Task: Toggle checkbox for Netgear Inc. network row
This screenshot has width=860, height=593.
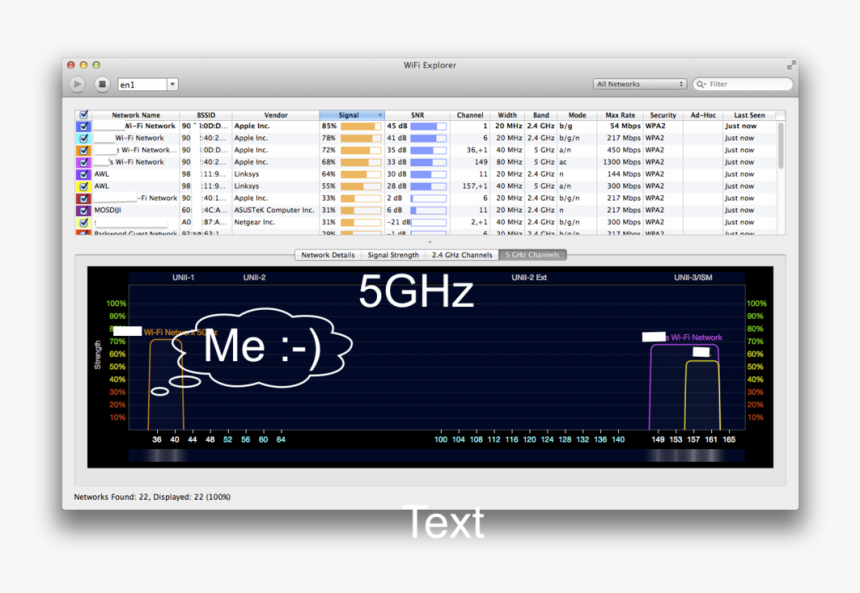Action: [83, 223]
